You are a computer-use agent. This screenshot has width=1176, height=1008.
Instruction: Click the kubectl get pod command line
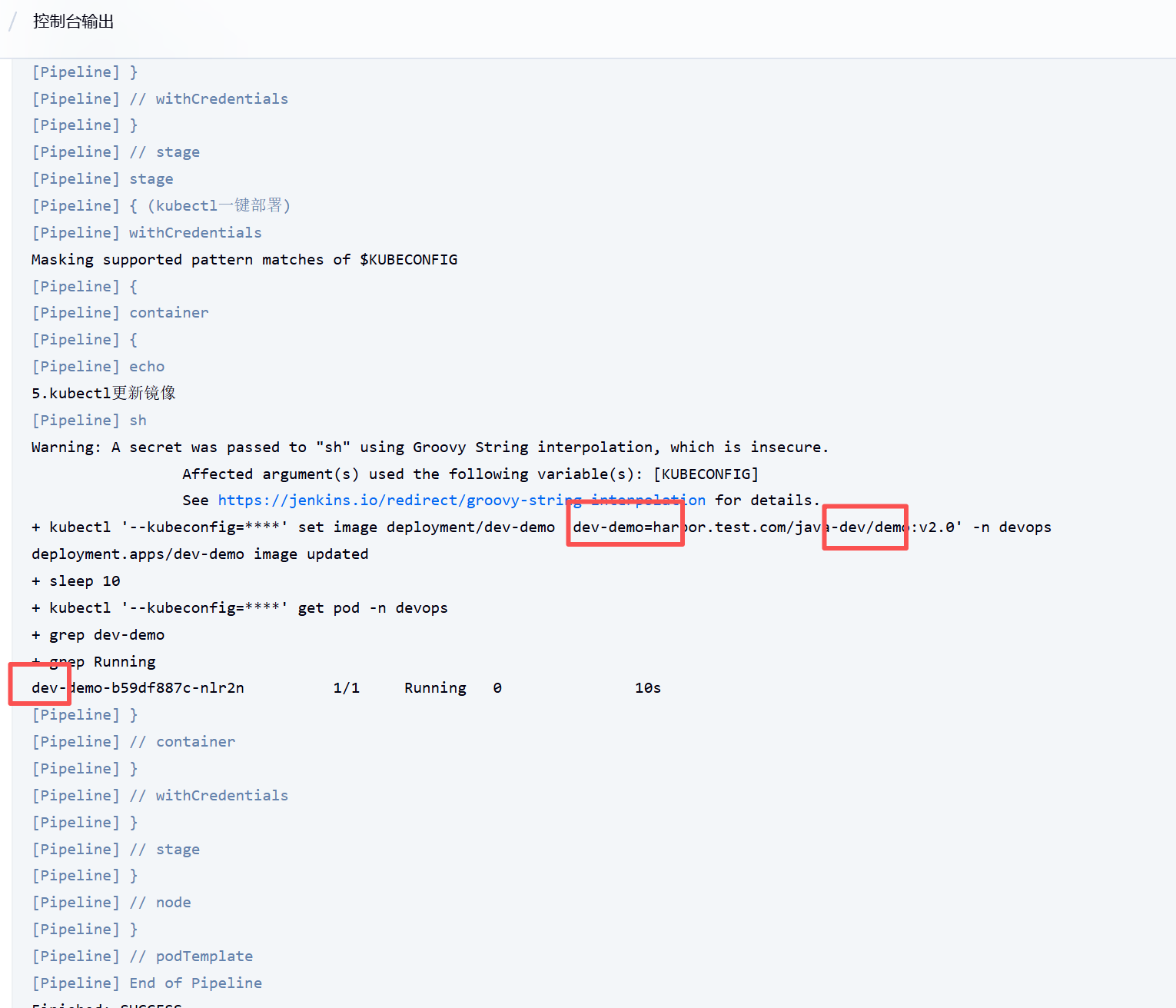pos(239,608)
